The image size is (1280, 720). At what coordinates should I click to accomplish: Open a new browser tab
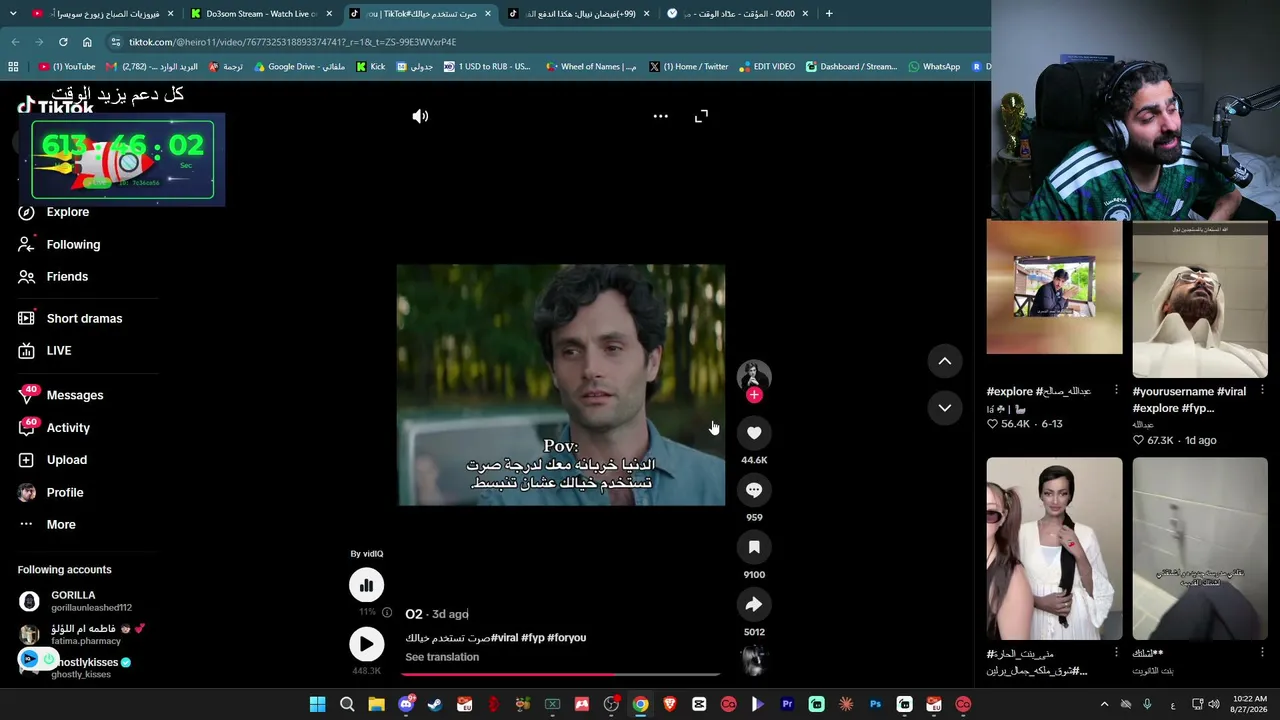click(829, 14)
